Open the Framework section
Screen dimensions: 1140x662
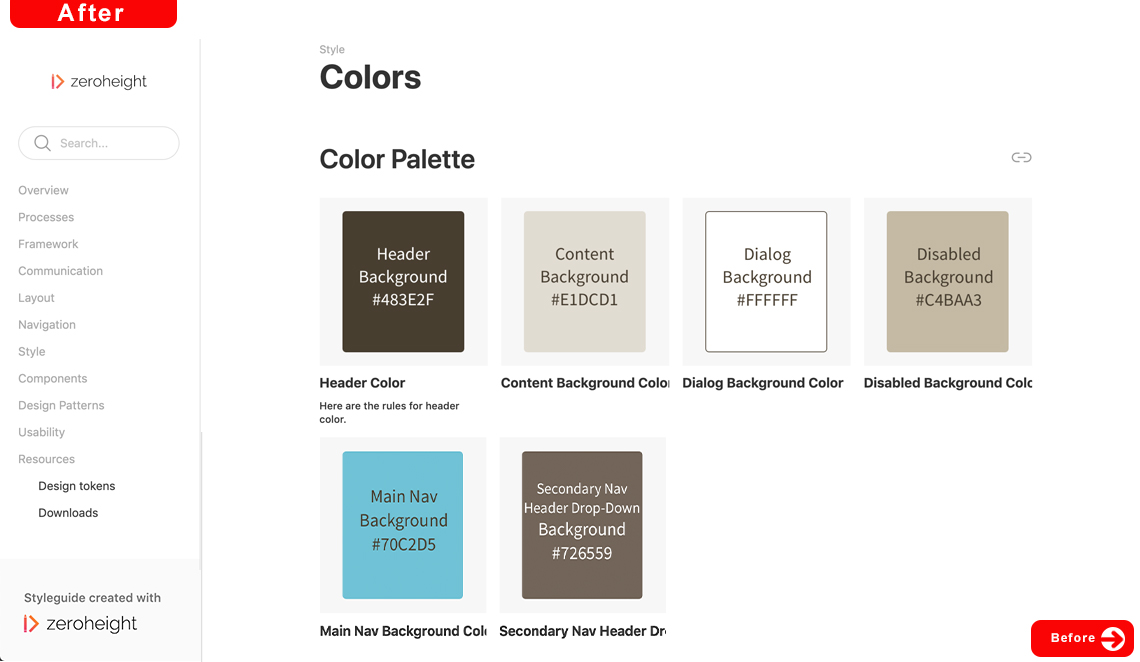pyautogui.click(x=48, y=244)
